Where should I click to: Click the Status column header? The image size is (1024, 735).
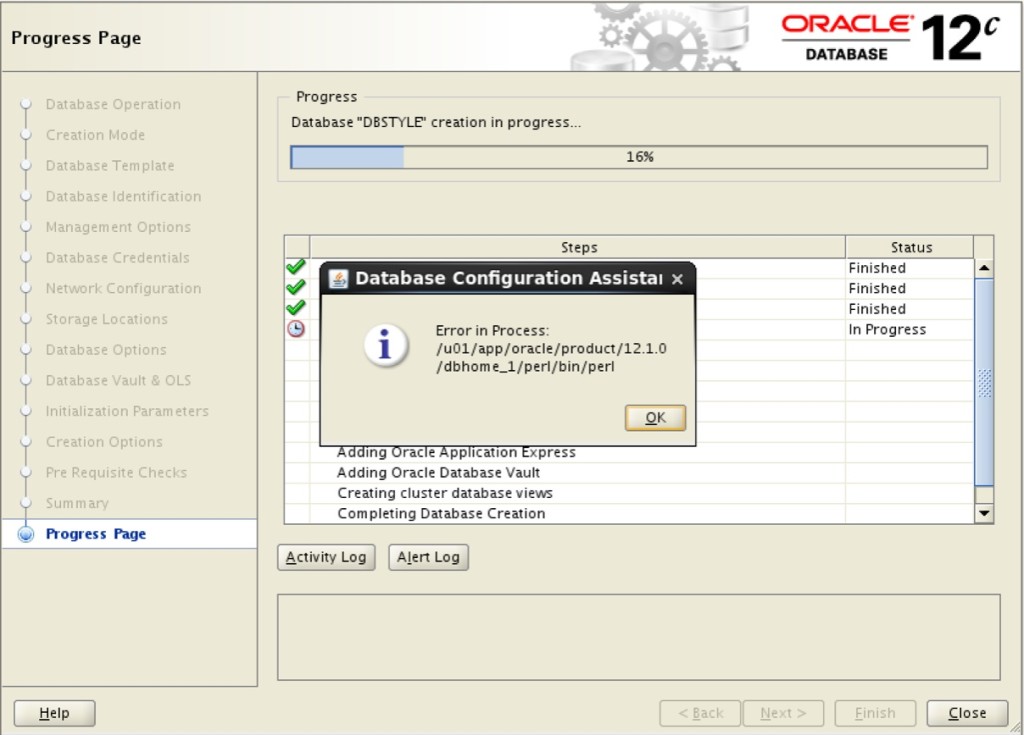pyautogui.click(x=910, y=247)
